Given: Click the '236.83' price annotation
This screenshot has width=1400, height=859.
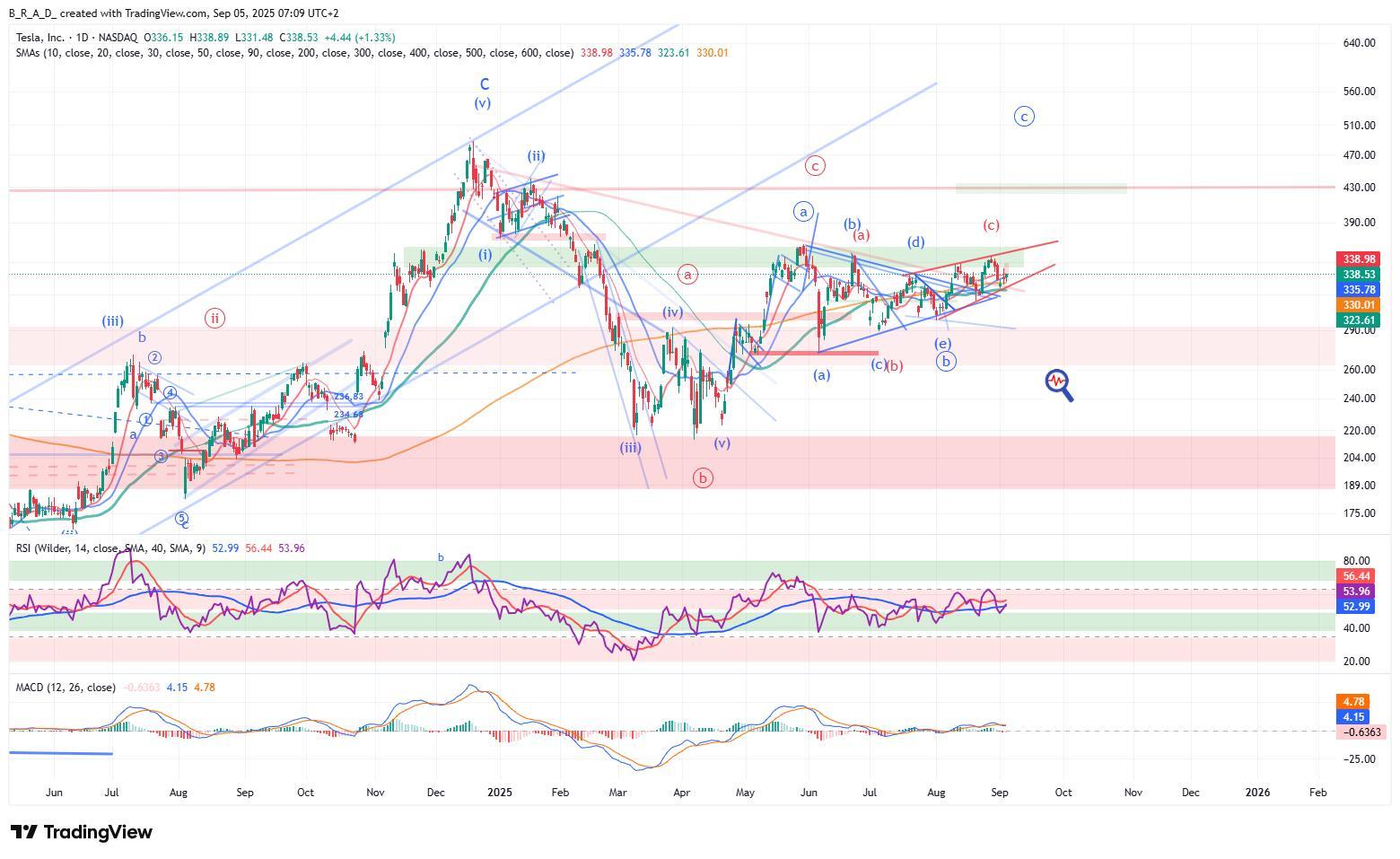Looking at the screenshot, I should pos(348,396).
